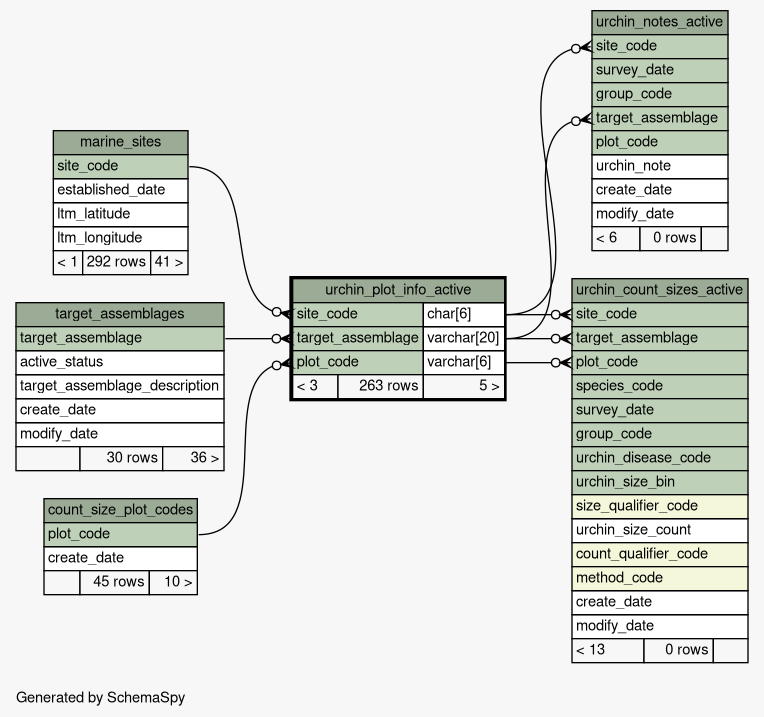
Task: Click ltm_latitude column in marine_sites
Action: point(120,214)
